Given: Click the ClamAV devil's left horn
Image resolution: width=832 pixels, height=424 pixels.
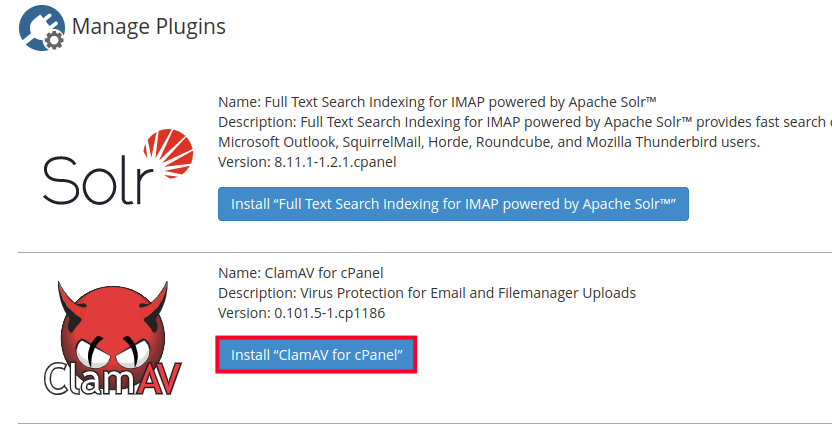Looking at the screenshot, I should click(x=63, y=295).
